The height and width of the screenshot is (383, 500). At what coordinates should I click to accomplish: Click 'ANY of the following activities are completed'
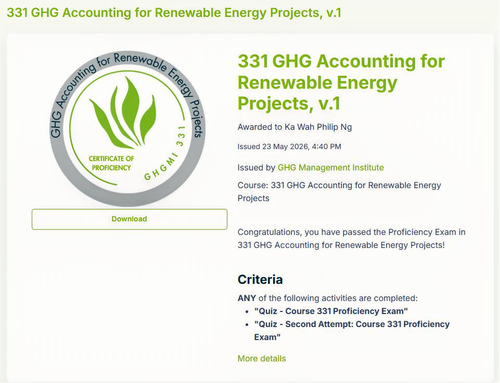coord(327,298)
